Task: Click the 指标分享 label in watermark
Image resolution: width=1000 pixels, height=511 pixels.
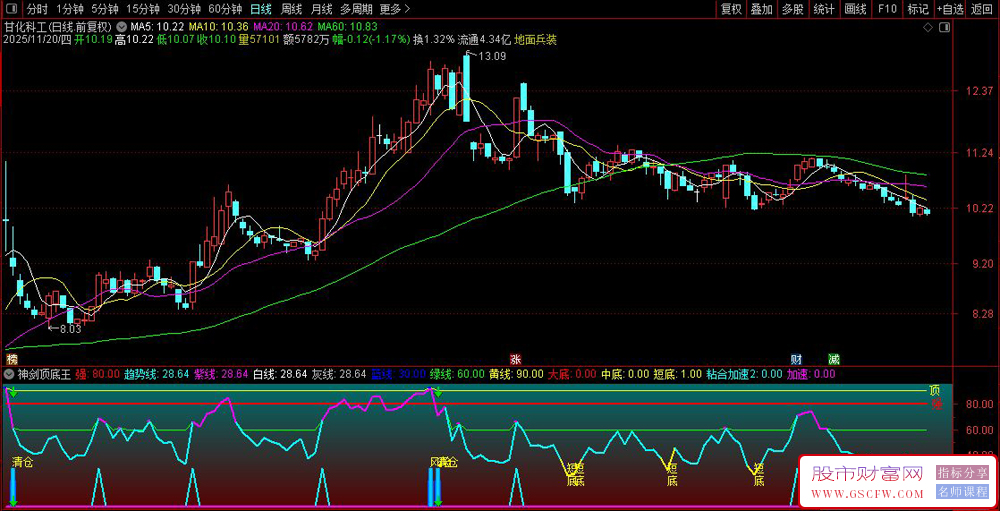Action: click(x=962, y=473)
